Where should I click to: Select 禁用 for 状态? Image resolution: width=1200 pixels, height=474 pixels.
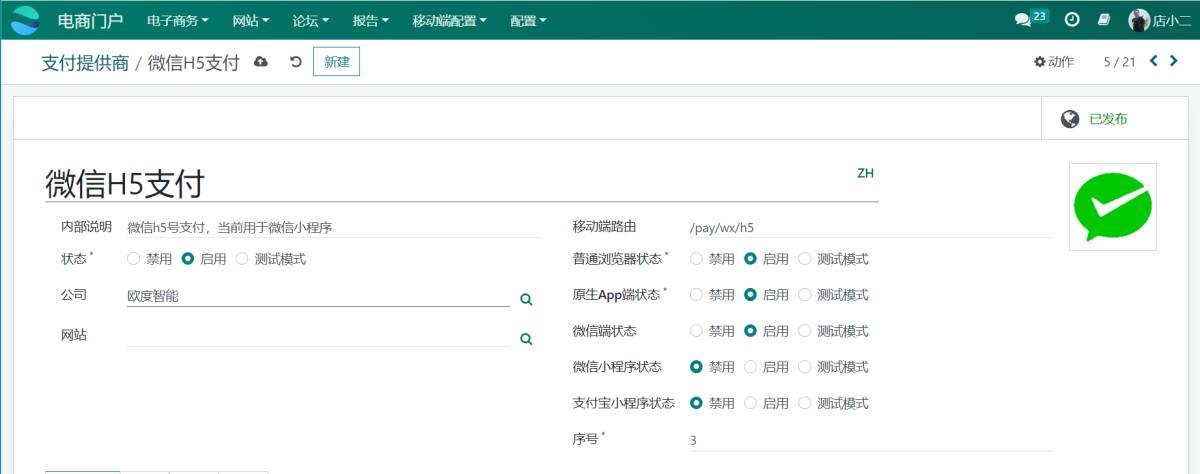(x=133, y=259)
